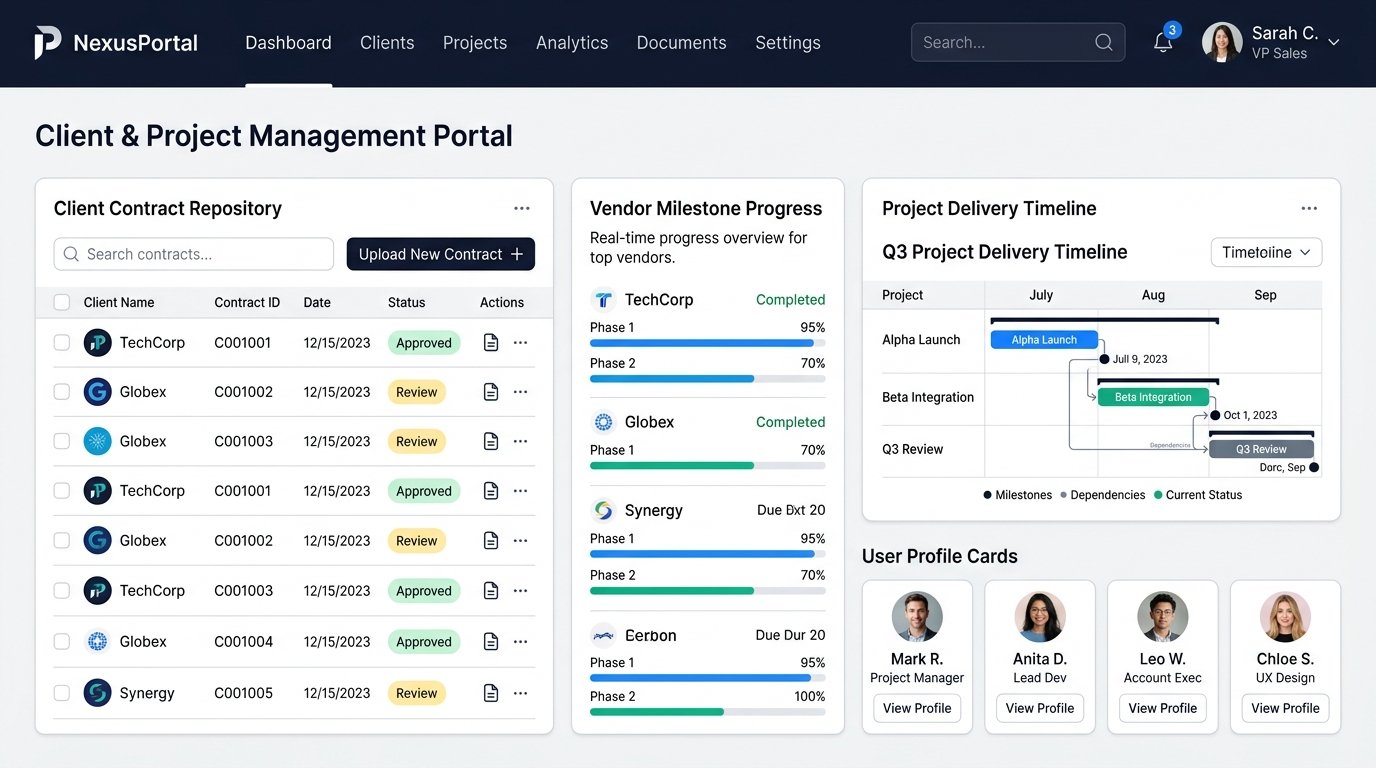The width and height of the screenshot is (1376, 768).
Task: Click Sarah C.'s avatar photo
Action: point(1222,43)
